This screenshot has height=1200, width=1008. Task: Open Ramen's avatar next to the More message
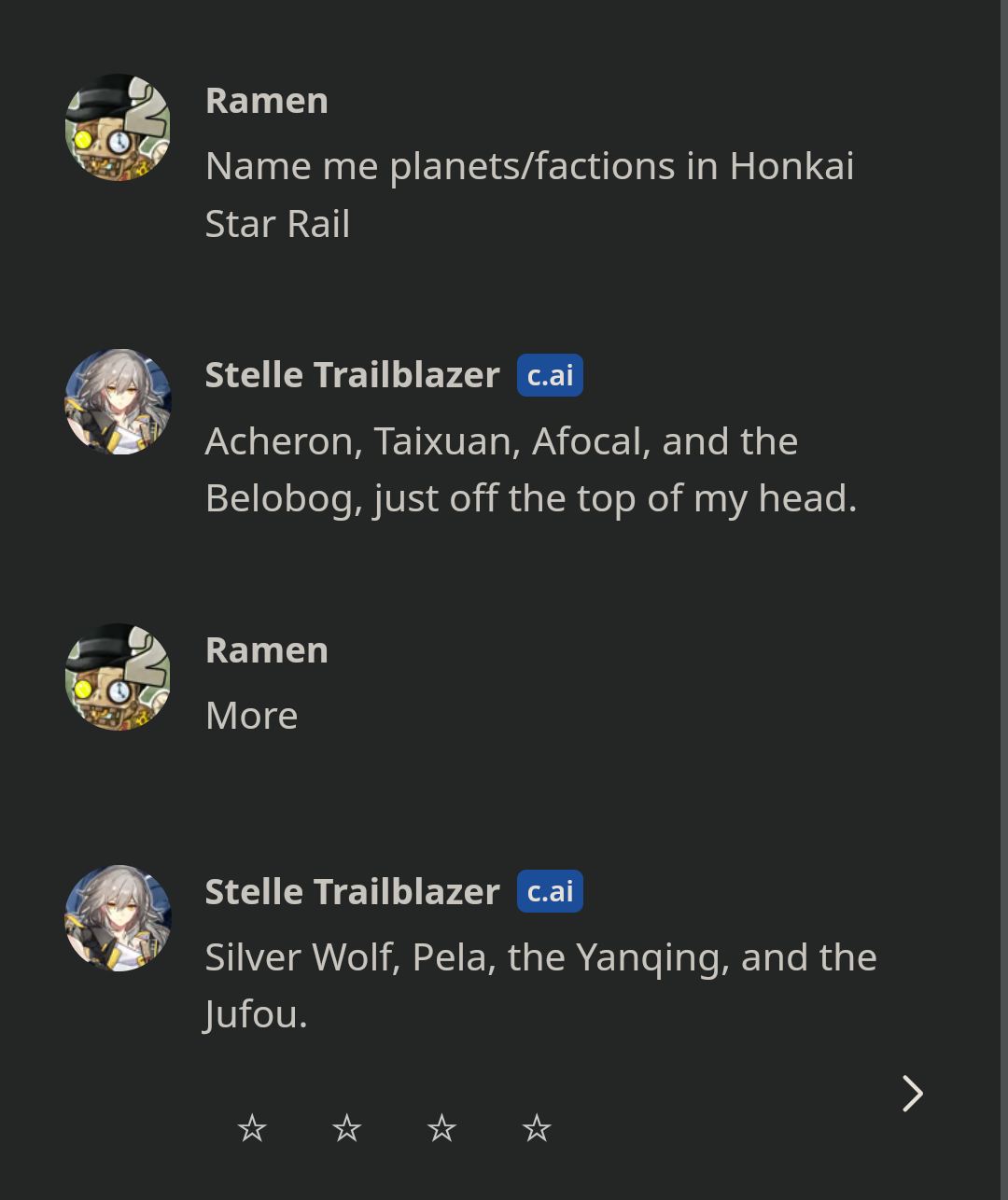pos(117,677)
